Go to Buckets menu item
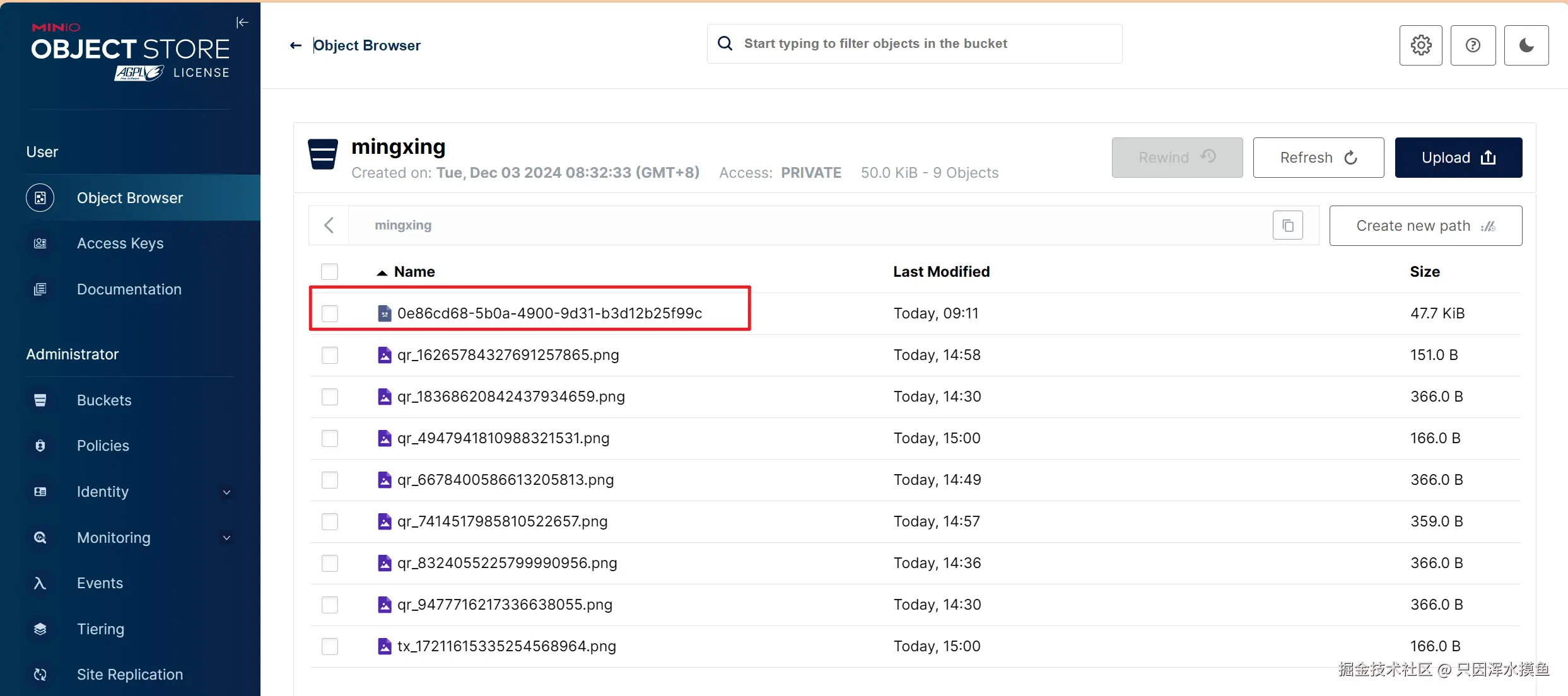 click(x=104, y=400)
